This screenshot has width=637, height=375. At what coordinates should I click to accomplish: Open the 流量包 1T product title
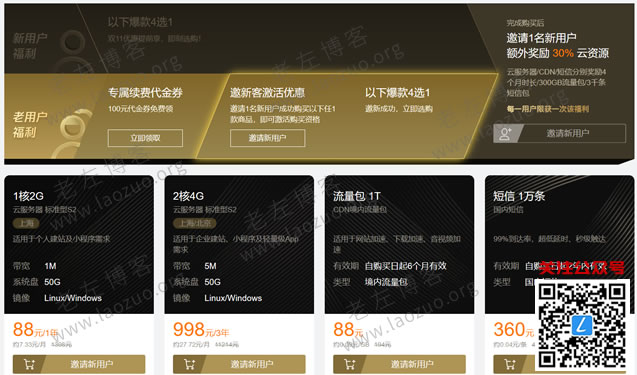357,196
